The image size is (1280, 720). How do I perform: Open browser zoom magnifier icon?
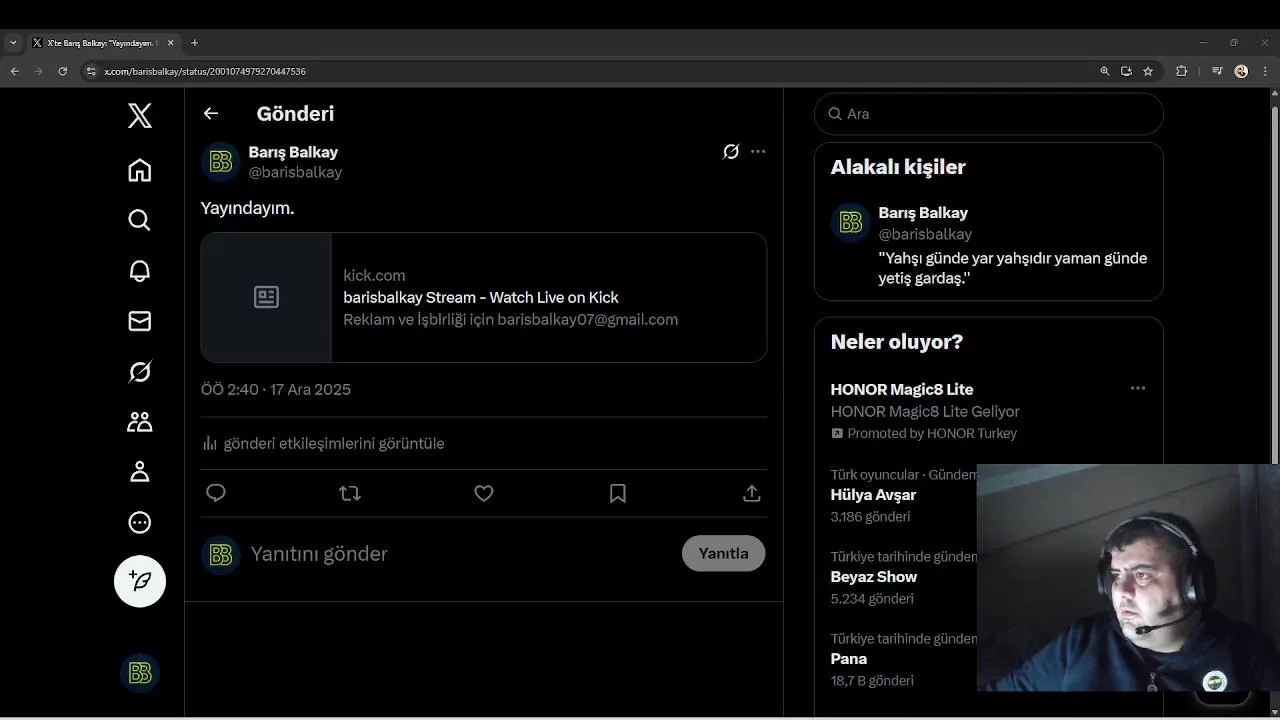tap(1105, 71)
